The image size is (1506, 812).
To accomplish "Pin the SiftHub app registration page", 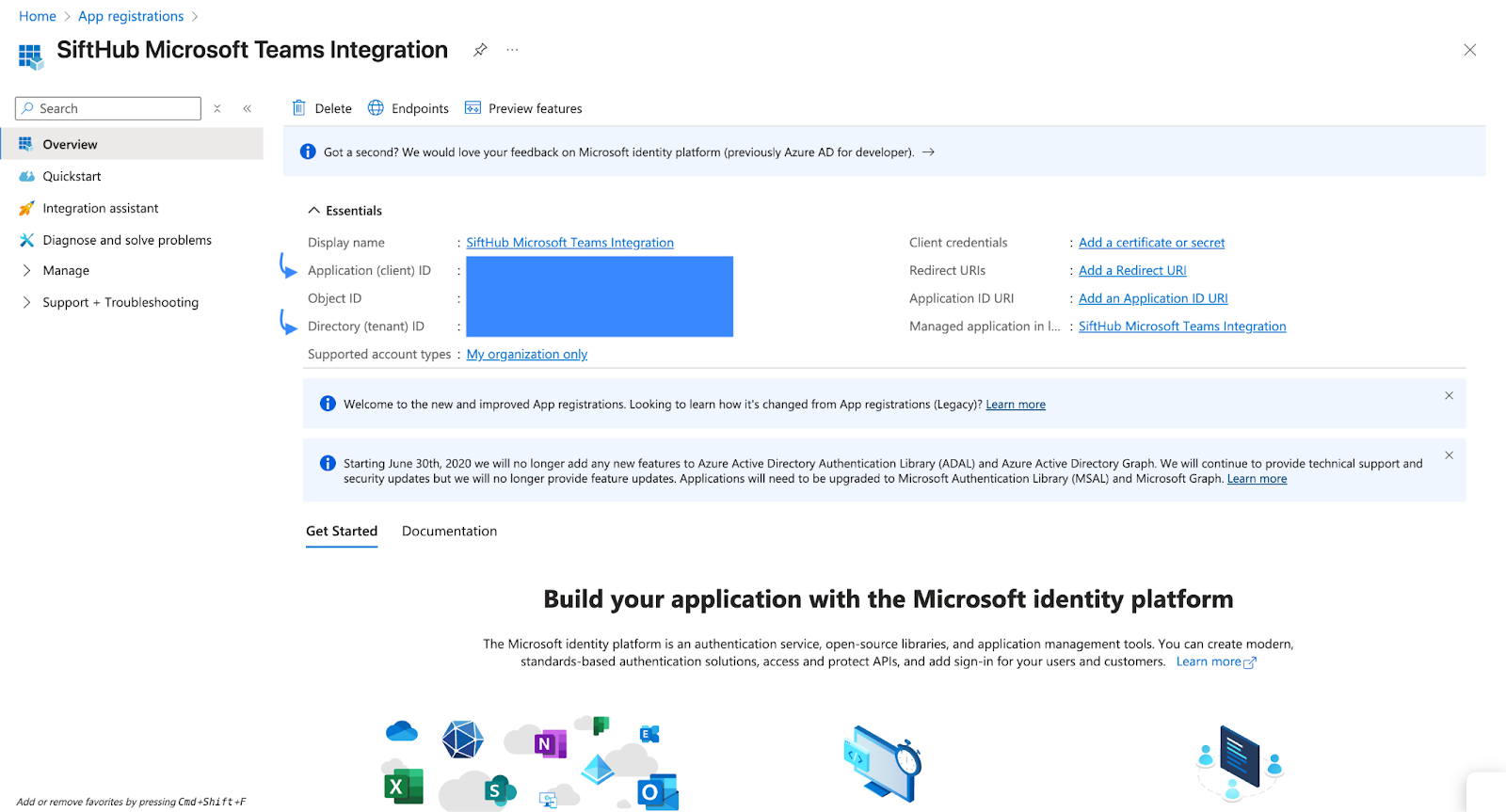I will [480, 50].
